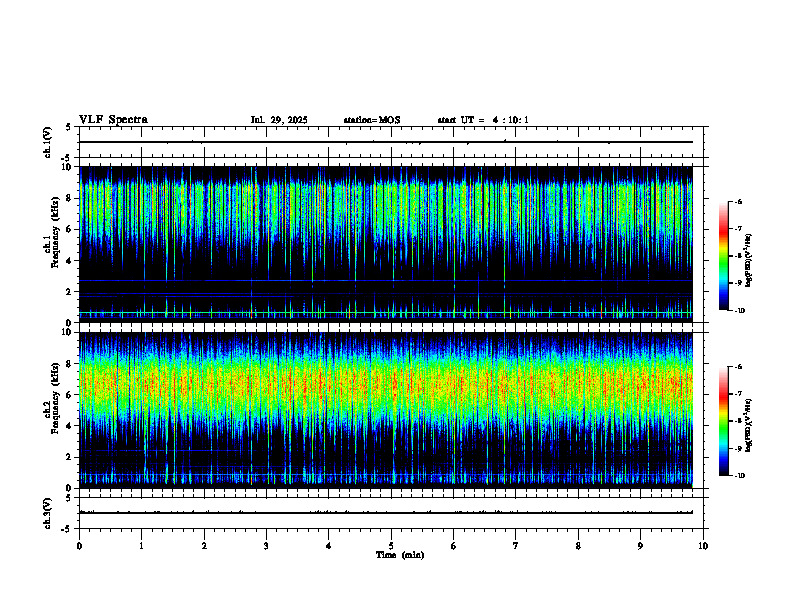Click the "-6" label on ch.1 color scale
The image size is (792, 612).
pos(738,202)
